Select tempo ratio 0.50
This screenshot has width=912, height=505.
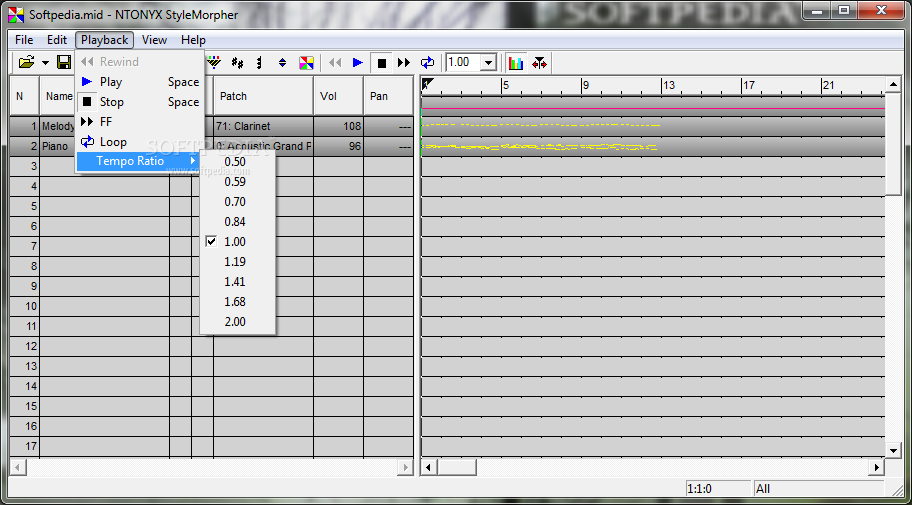237,162
